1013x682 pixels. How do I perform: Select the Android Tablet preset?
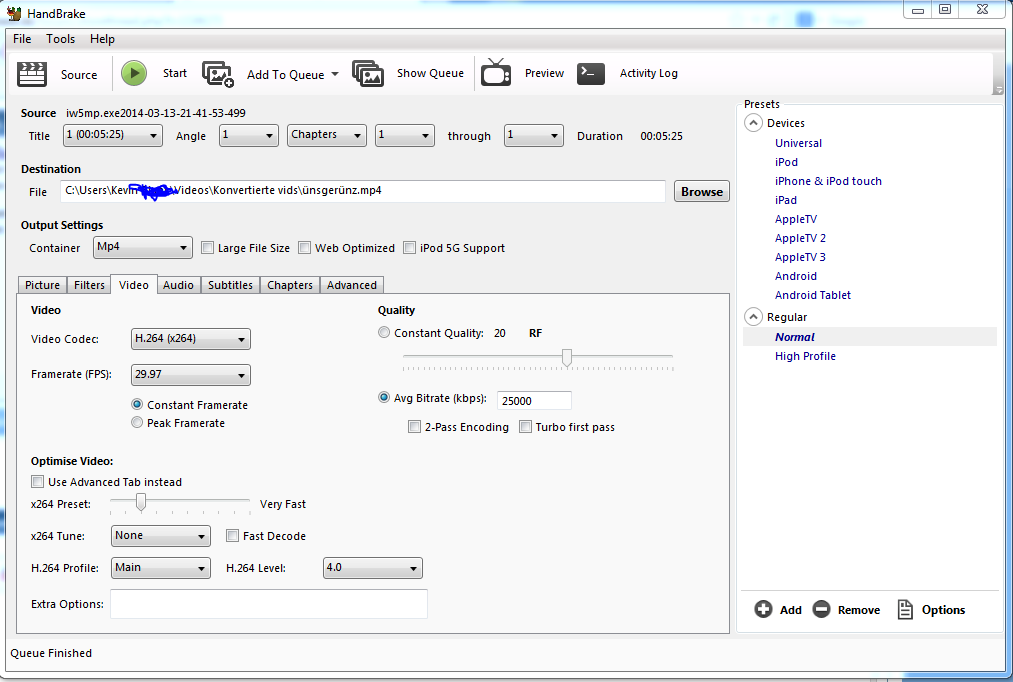coord(813,294)
